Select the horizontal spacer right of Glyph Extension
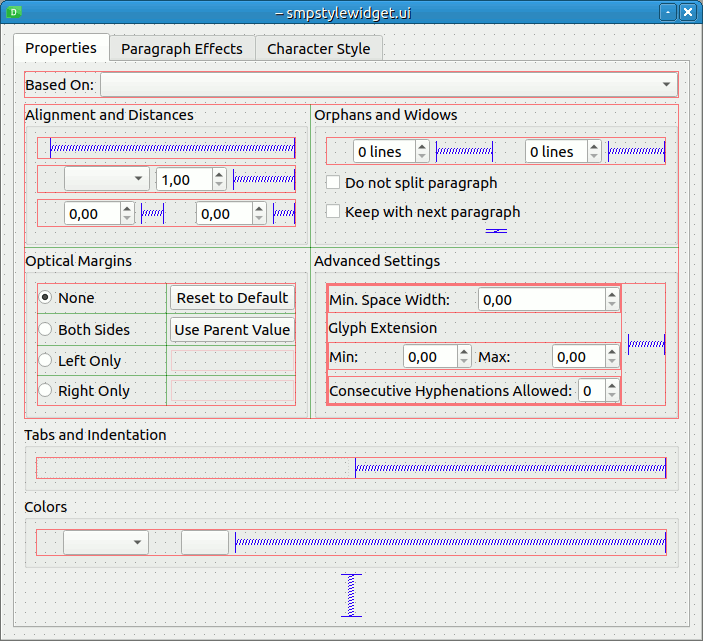 646,344
